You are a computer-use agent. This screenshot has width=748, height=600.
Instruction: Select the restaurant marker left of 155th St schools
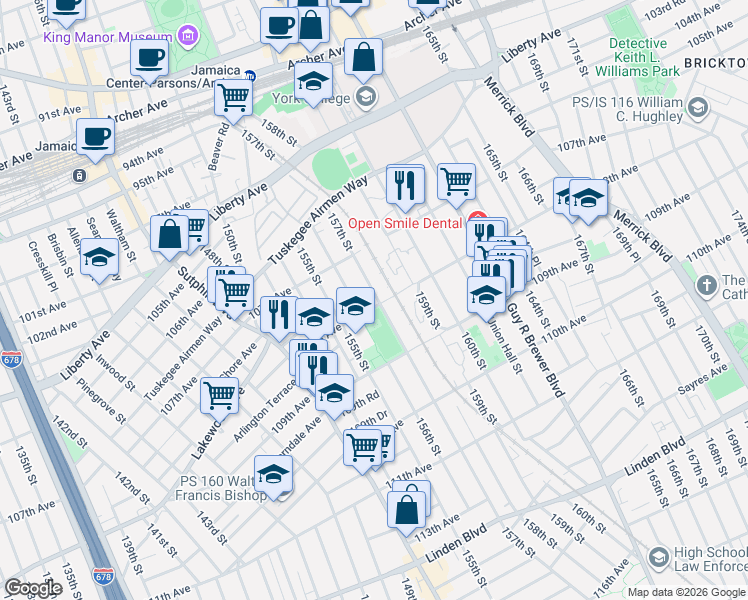tap(279, 319)
